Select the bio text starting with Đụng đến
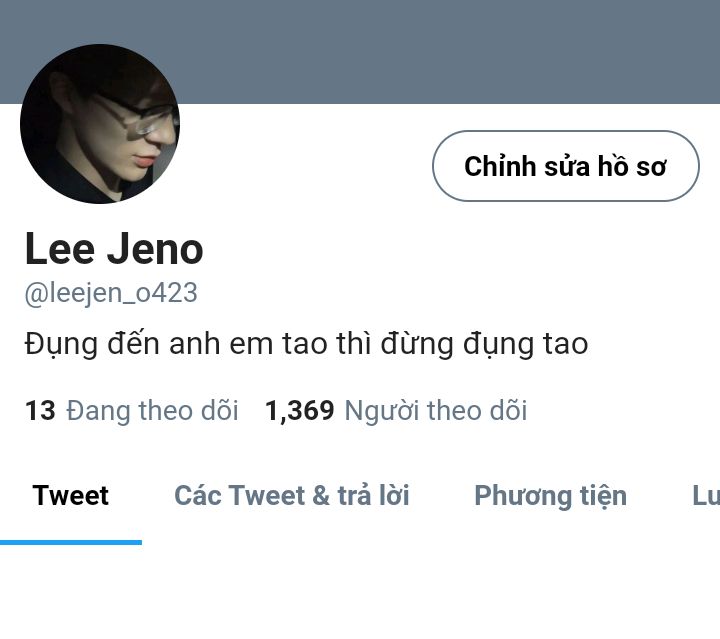720x639 pixels. coord(306,344)
